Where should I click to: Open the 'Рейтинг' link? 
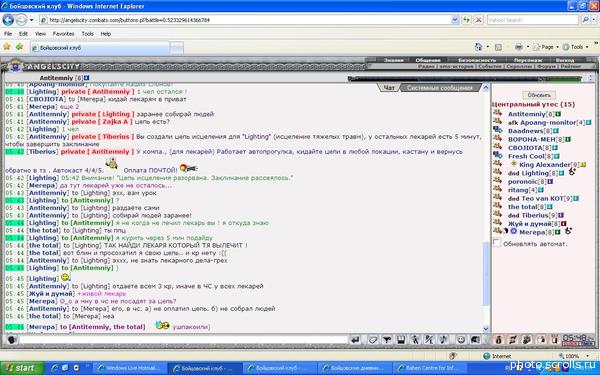click(x=571, y=66)
